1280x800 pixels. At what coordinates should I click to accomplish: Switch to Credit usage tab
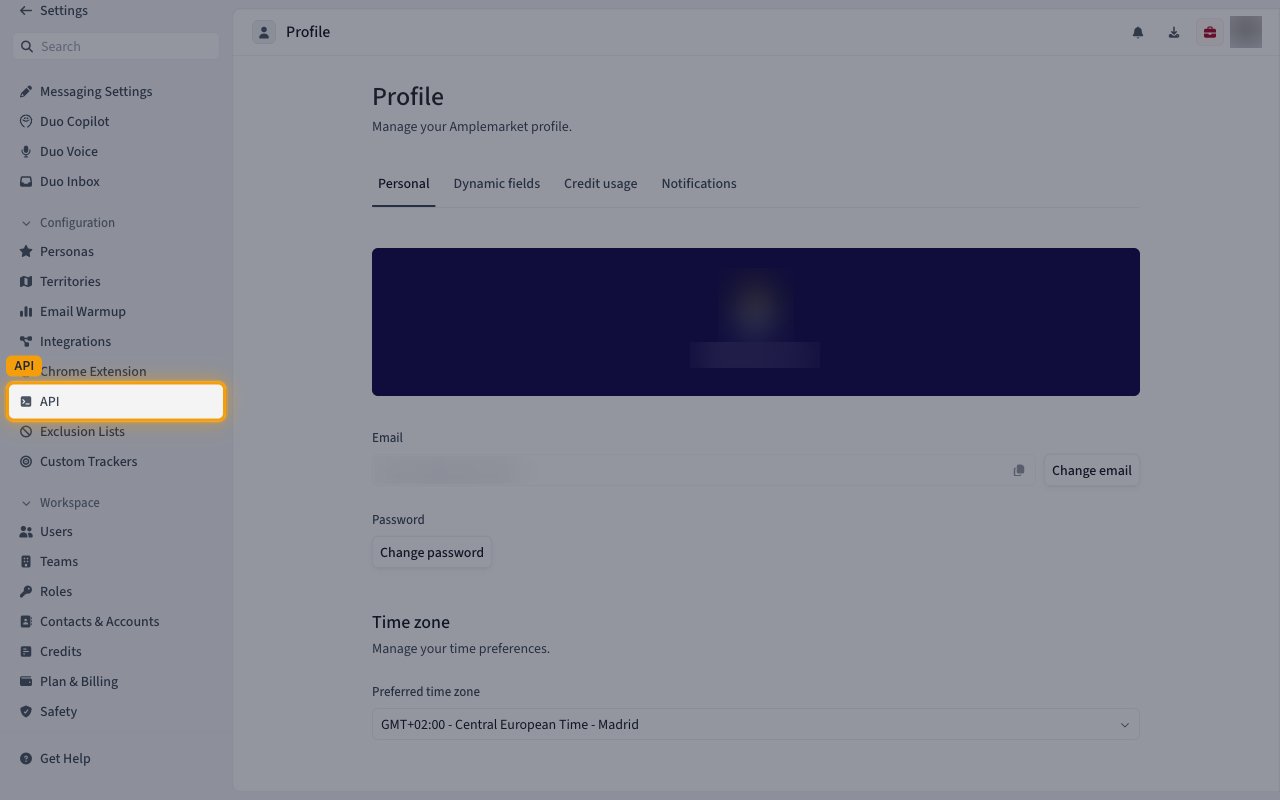[x=600, y=184]
